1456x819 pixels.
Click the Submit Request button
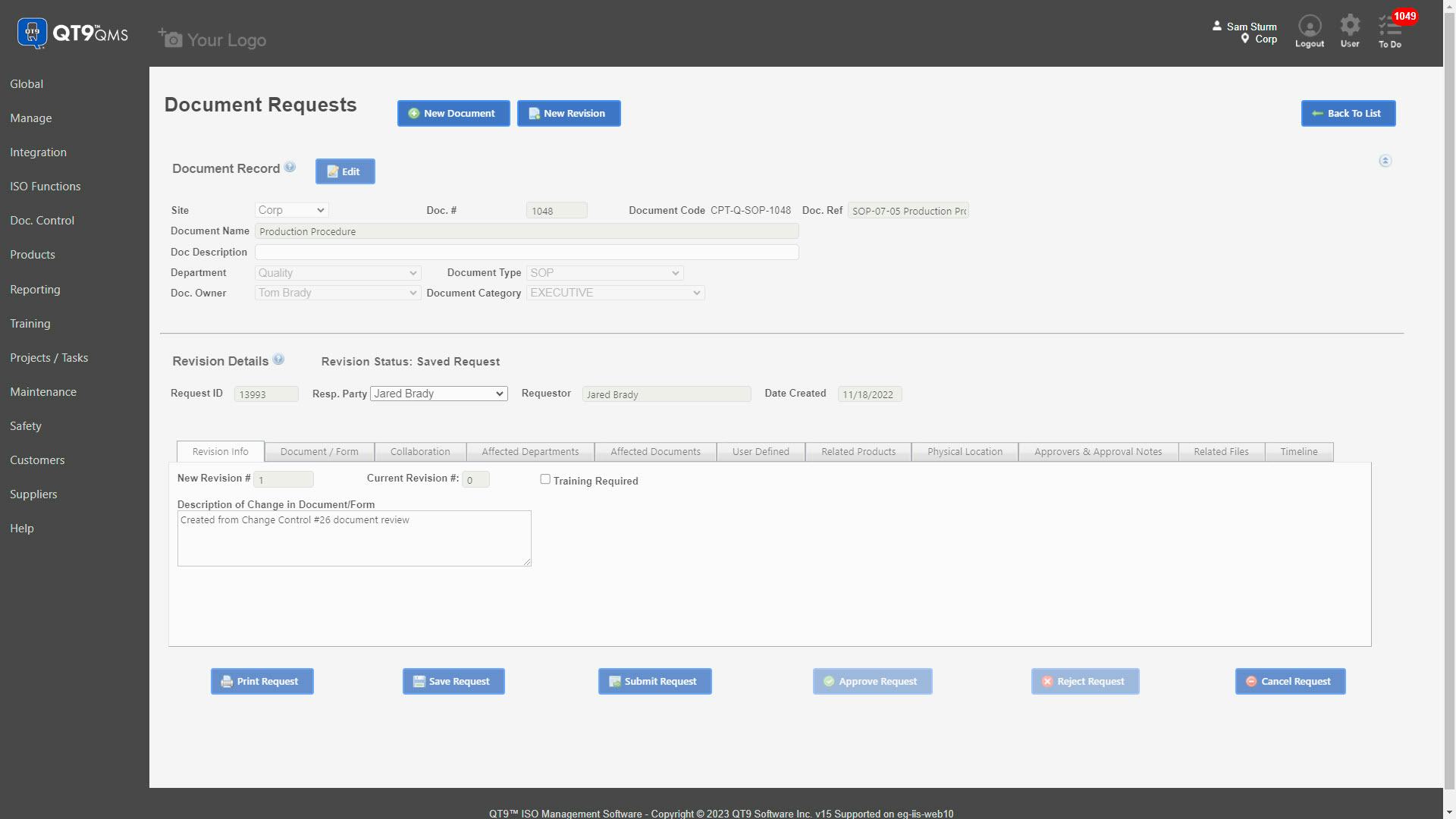pyautogui.click(x=654, y=681)
